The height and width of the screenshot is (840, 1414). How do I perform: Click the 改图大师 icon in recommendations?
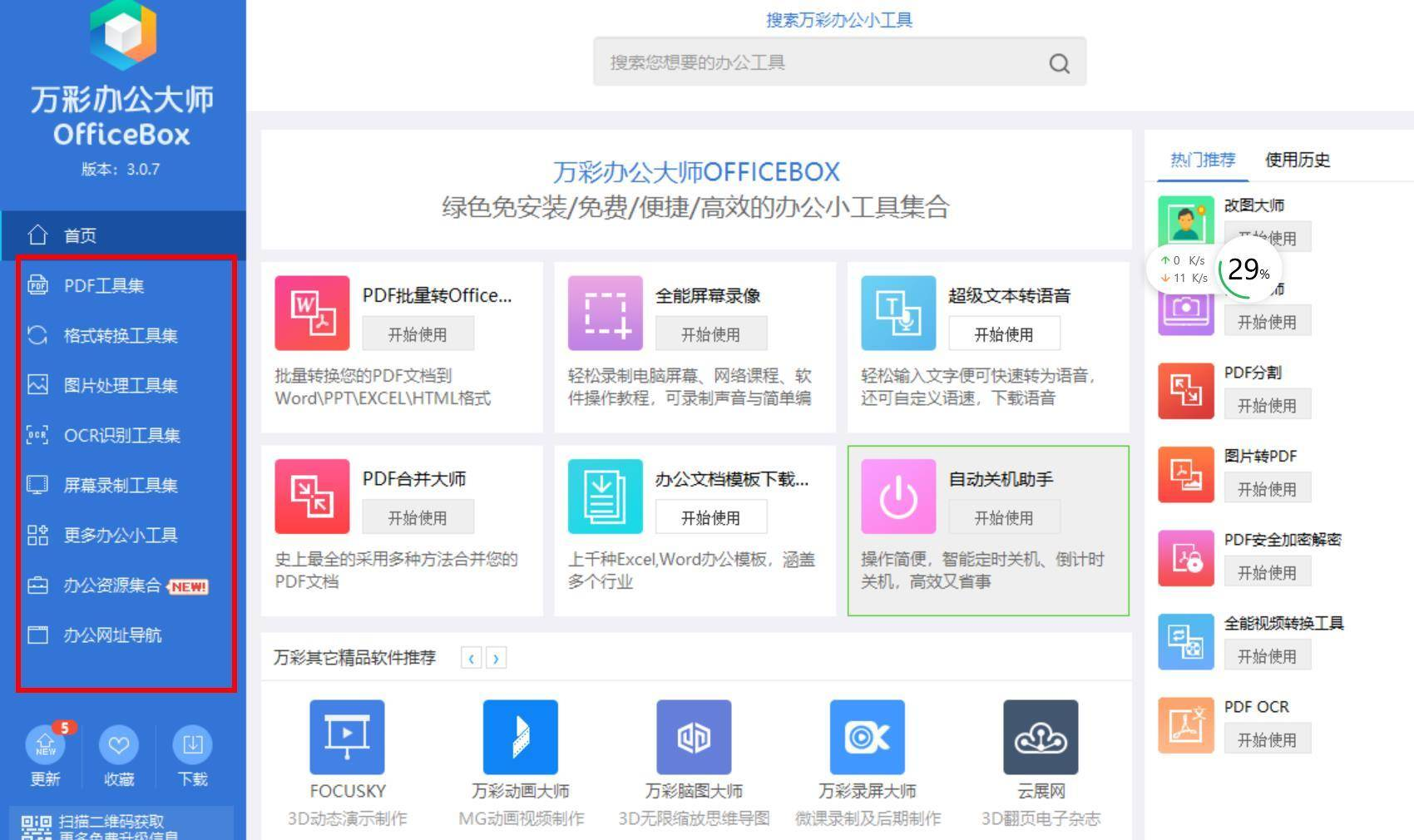[x=1186, y=221]
